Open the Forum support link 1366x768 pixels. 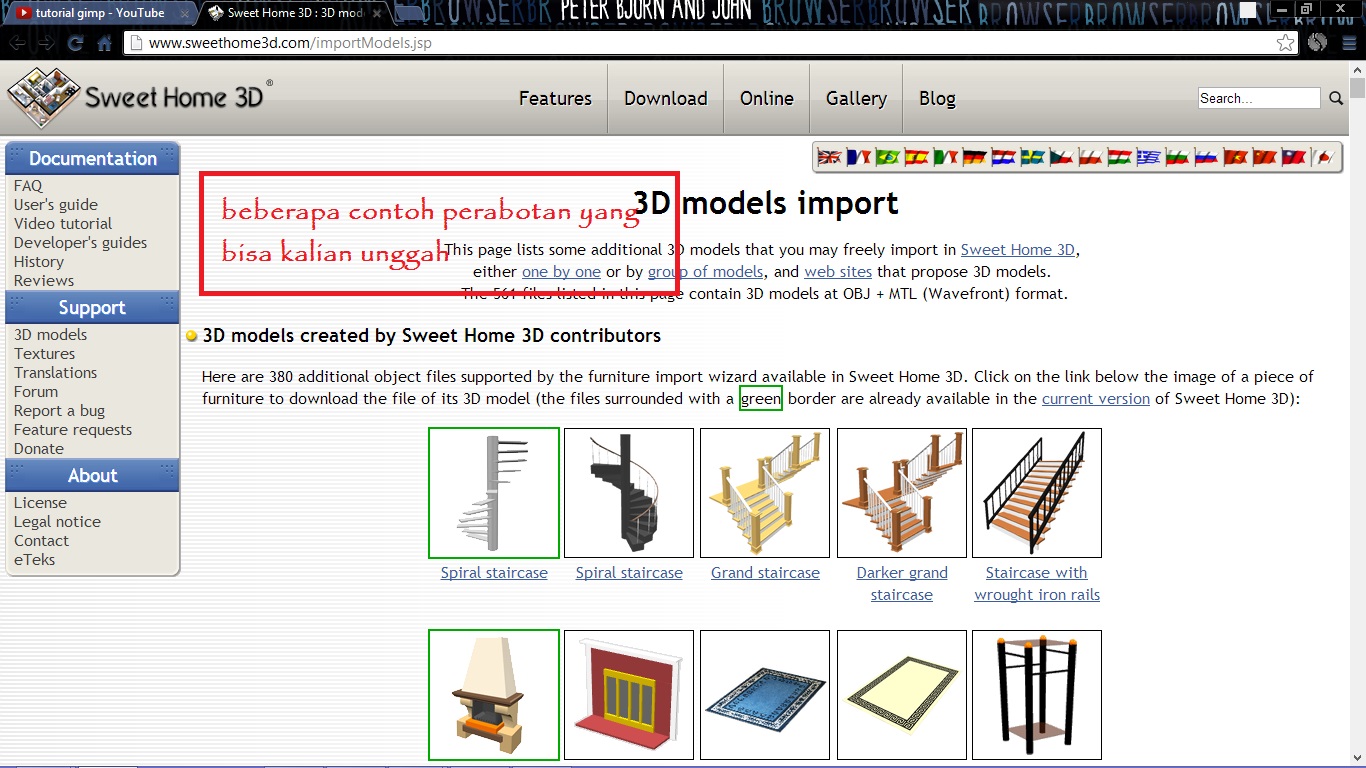(x=36, y=391)
